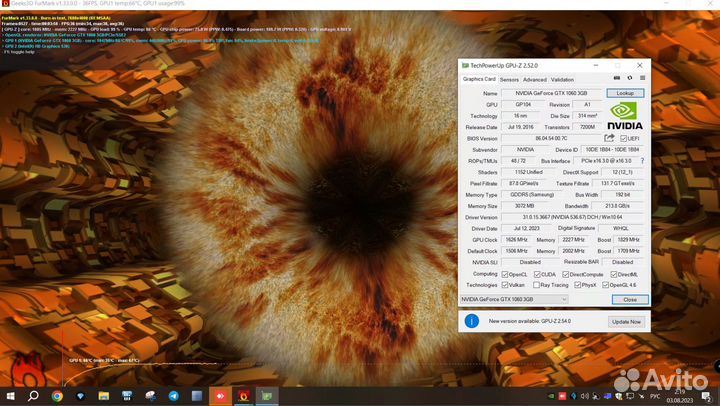Open Telegram from the taskbar
The width and height of the screenshot is (720, 406).
pos(174,396)
